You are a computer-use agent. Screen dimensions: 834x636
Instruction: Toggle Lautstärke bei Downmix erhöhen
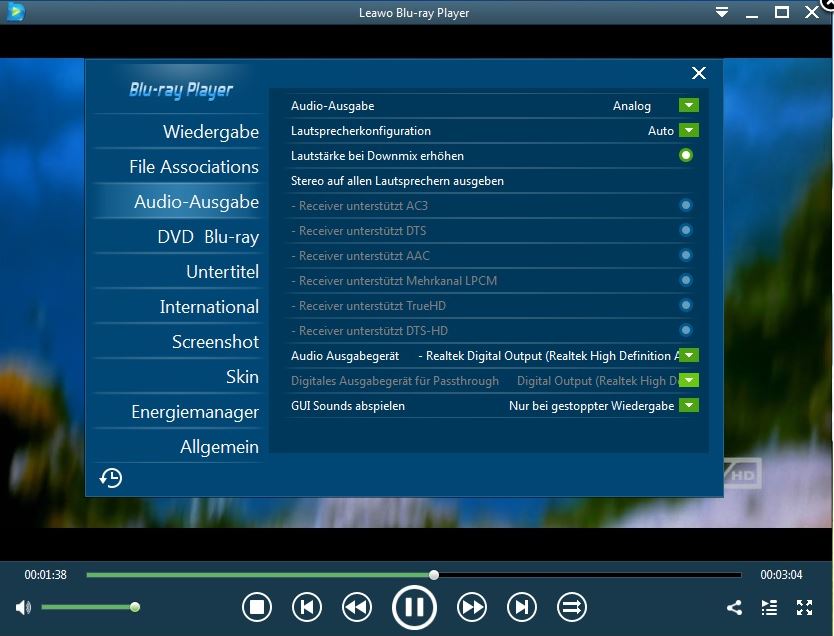coord(686,155)
